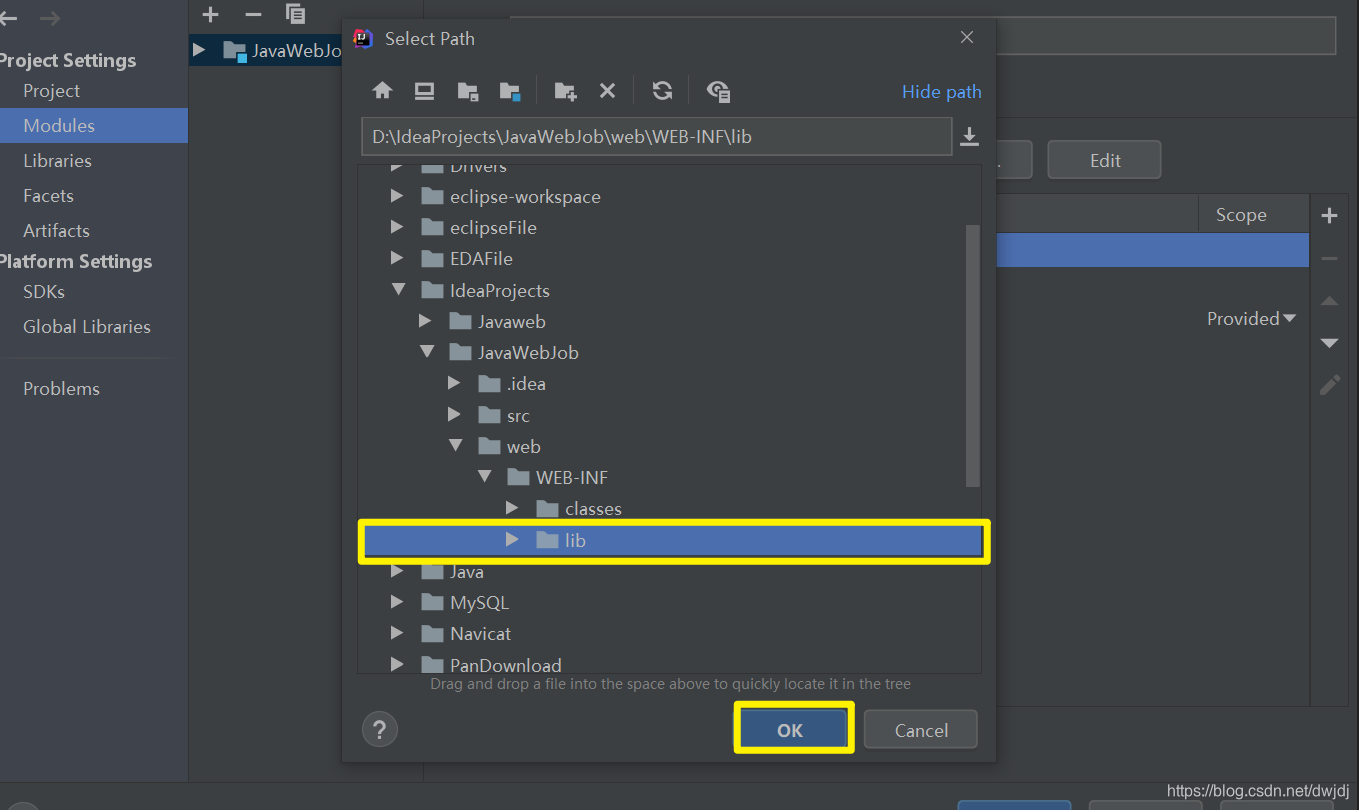The height and width of the screenshot is (810, 1359).
Task: Click the copy module icon
Action: [x=295, y=14]
